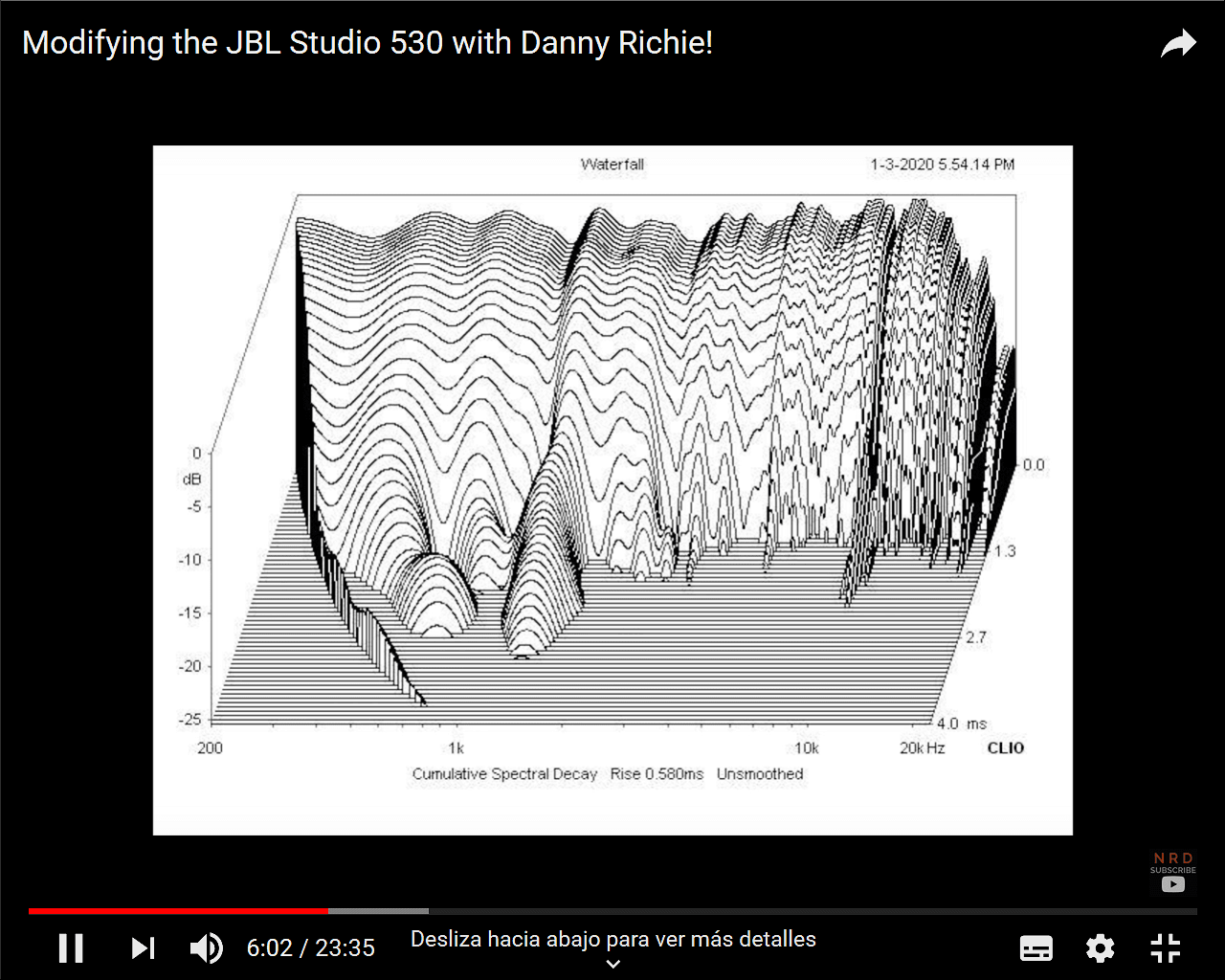Click the '1-3-2020 5.54.14 PM' timestamp

942,165
